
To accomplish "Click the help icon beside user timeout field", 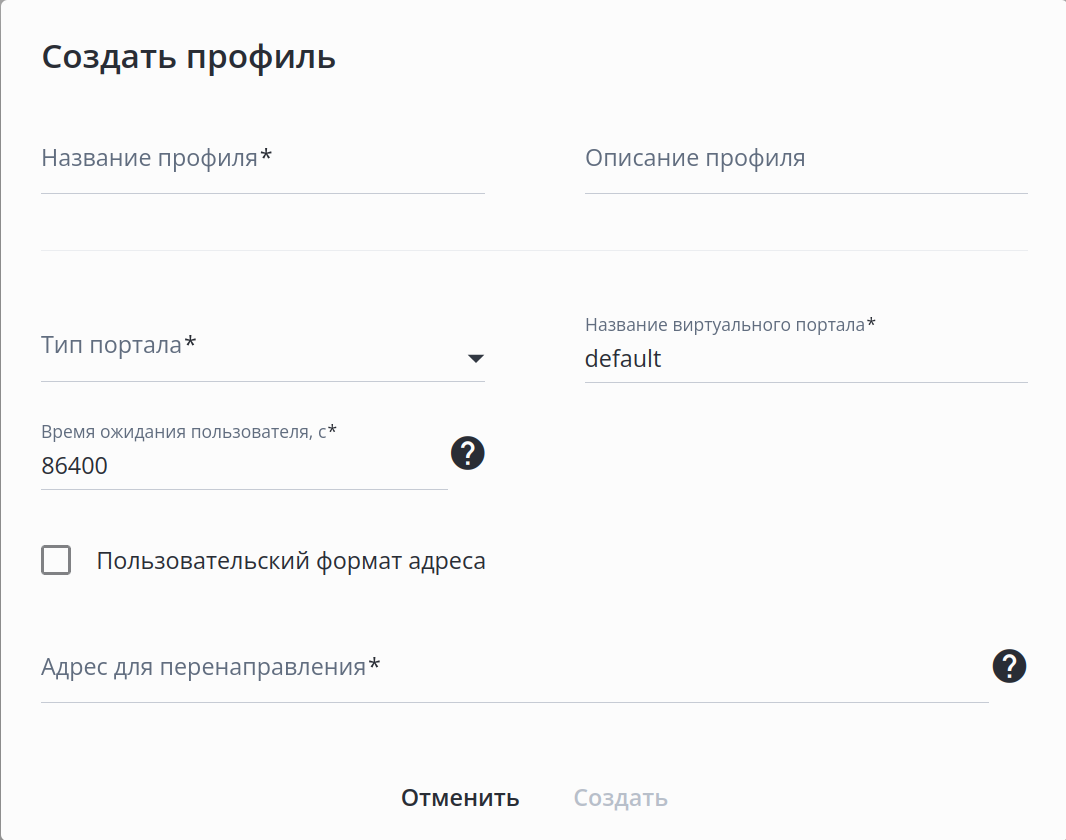I will tap(467, 453).
